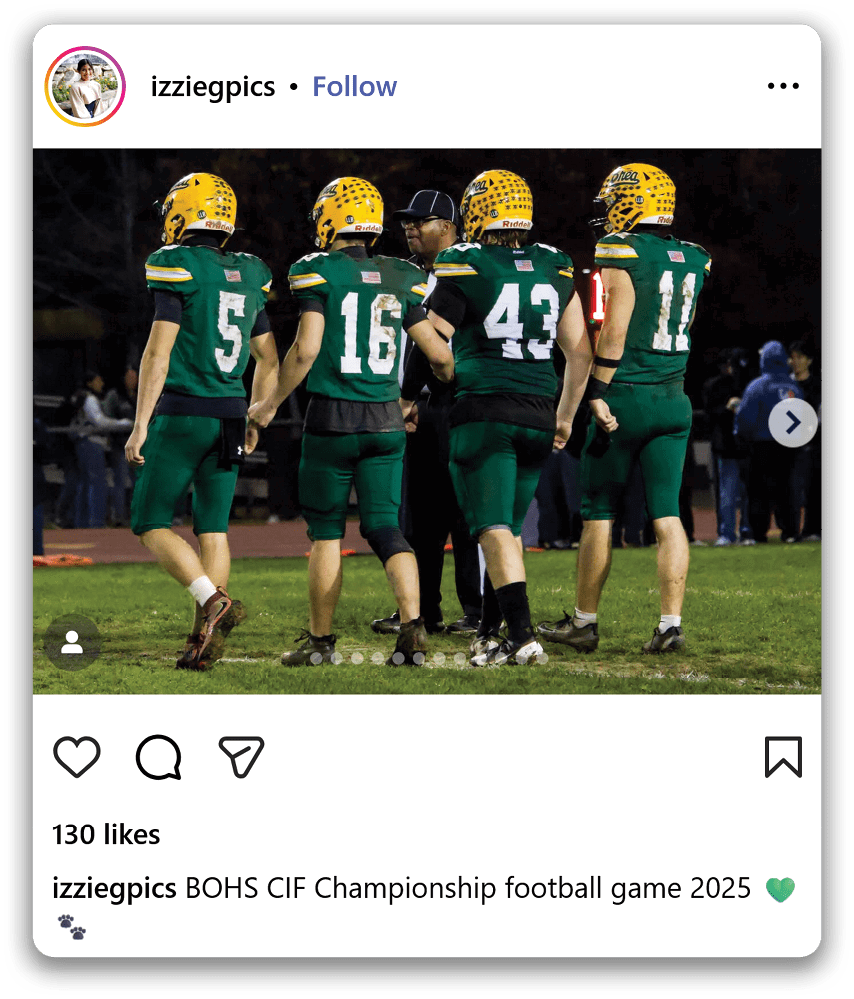
Task: View the list of 130 likes
Action: pyautogui.click(x=106, y=835)
